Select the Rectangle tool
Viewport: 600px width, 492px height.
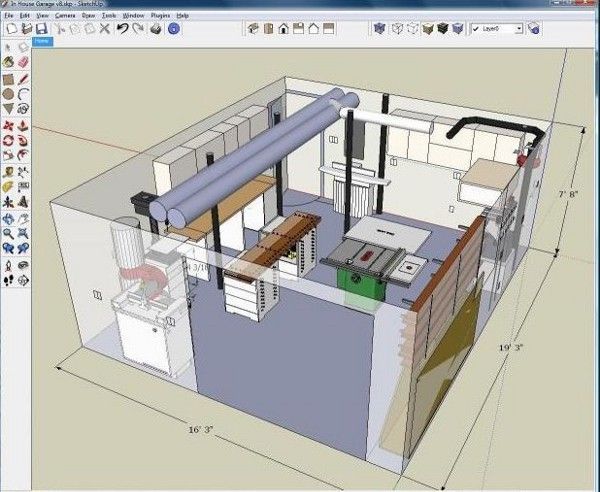(x=8, y=80)
